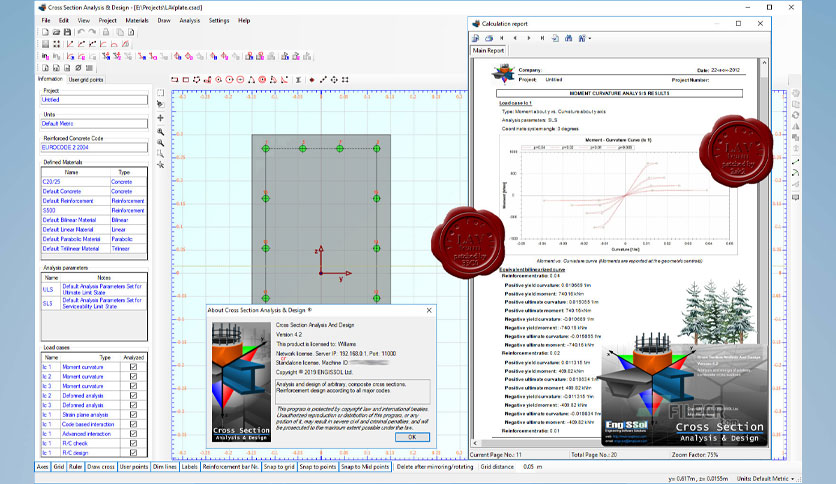Screen dimensions: 836x484
Task: Toggle Axes display in status bar
Action: (42, 466)
